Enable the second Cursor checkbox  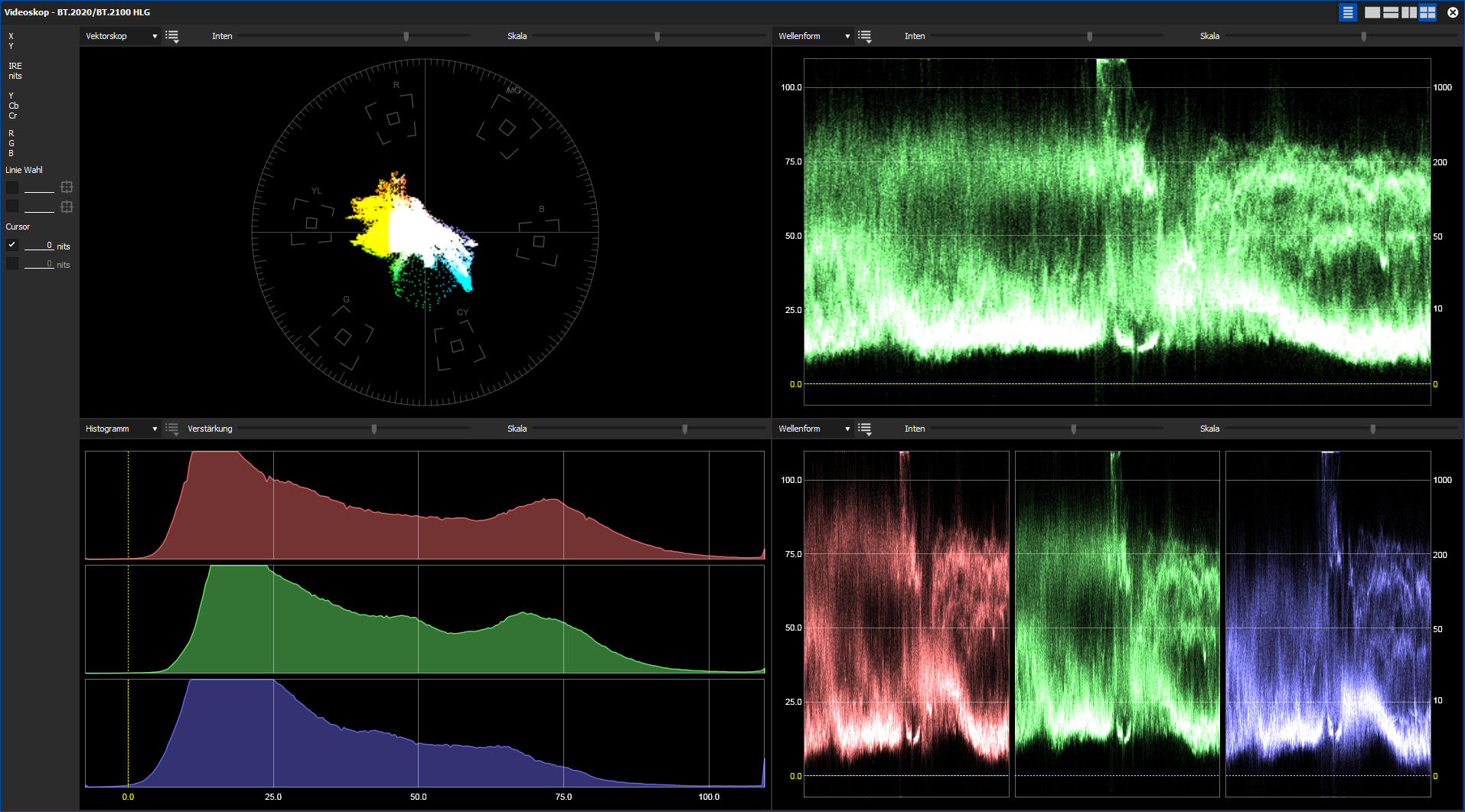pos(12,263)
